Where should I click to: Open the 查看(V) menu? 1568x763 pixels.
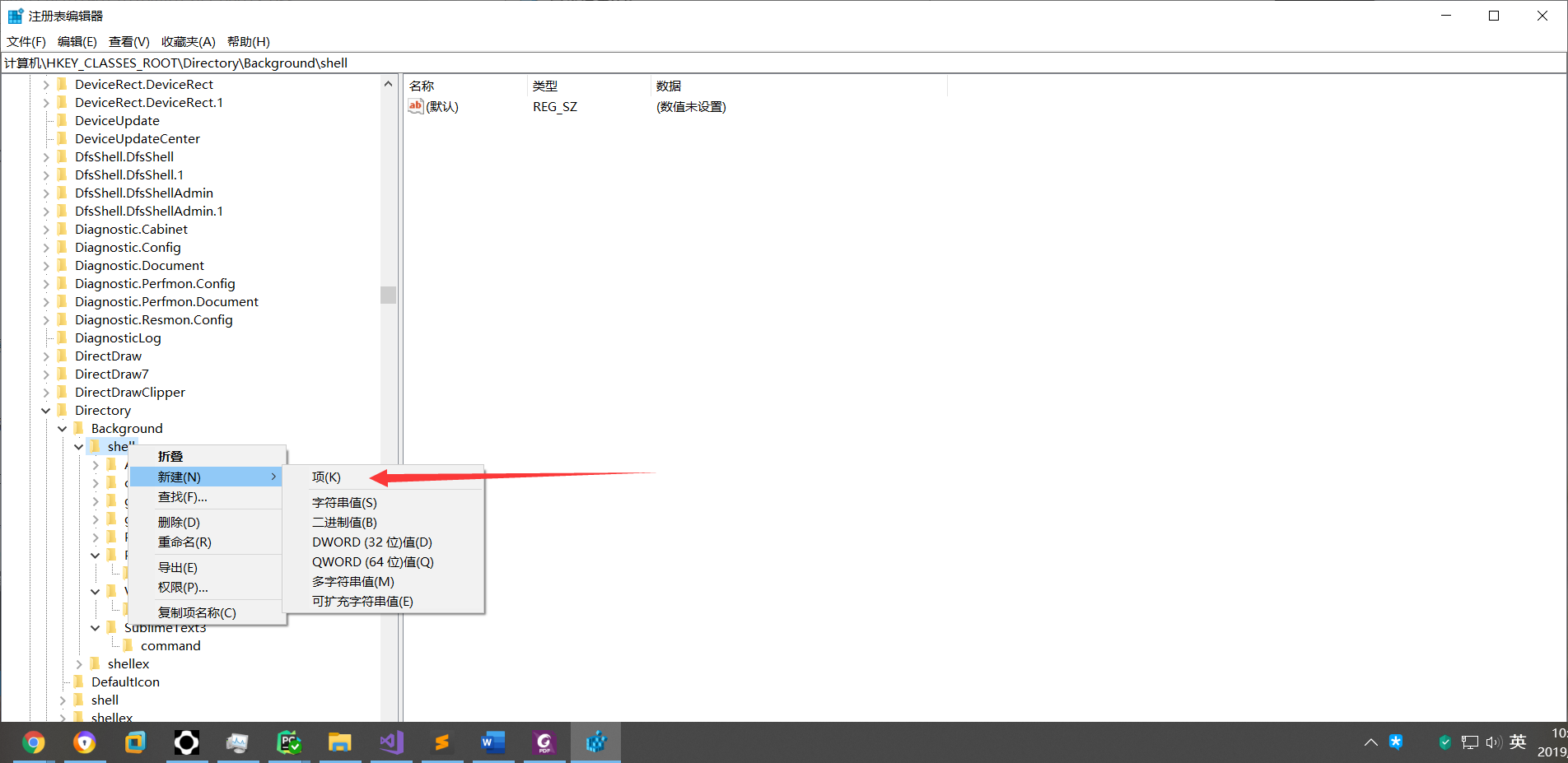click(129, 41)
